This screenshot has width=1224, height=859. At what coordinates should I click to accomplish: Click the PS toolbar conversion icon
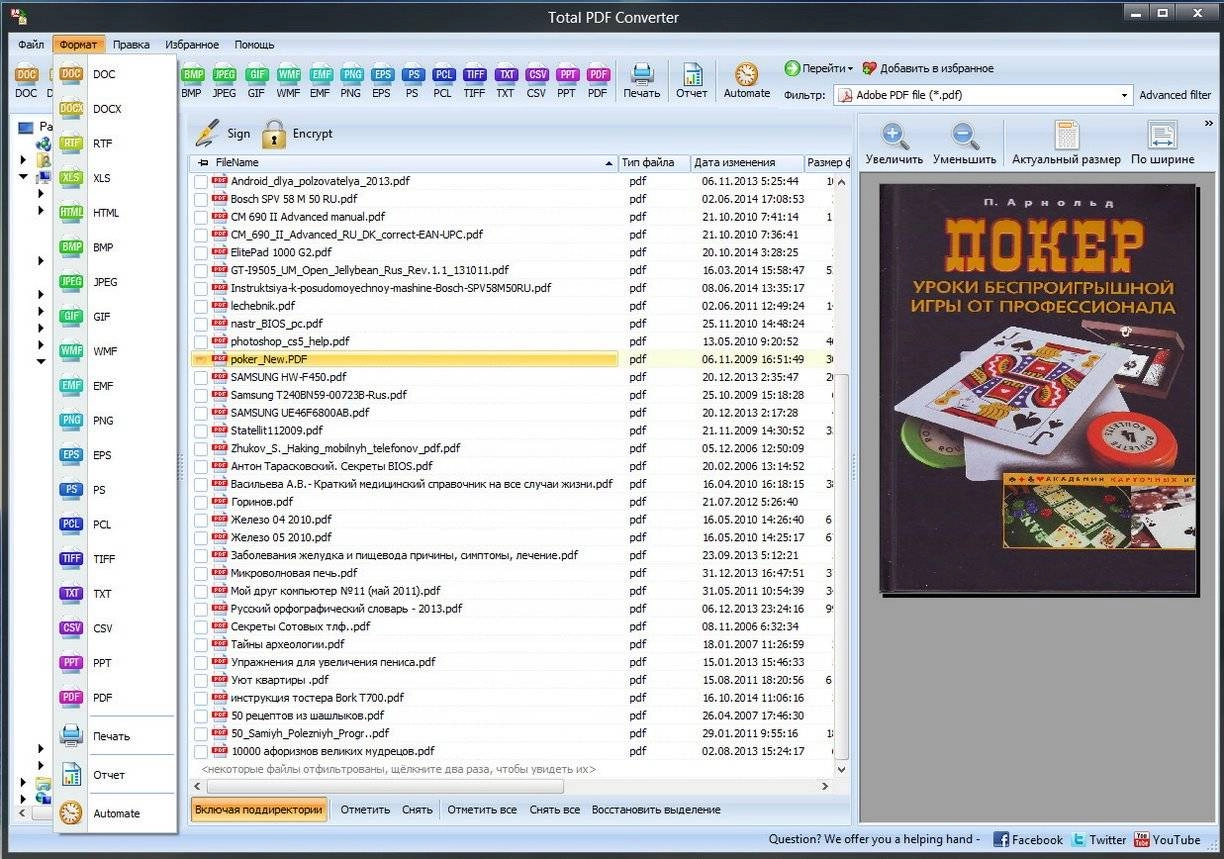click(x=412, y=81)
